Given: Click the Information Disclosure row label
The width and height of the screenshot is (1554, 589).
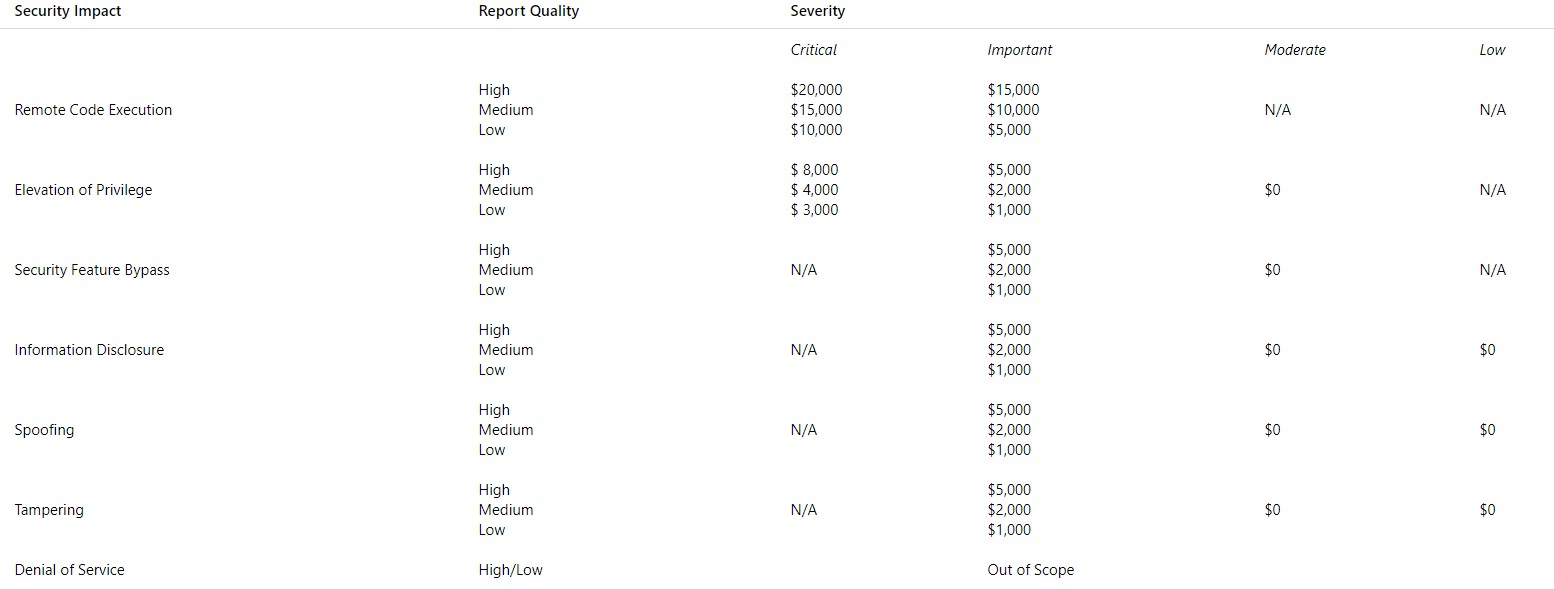Looking at the screenshot, I should (x=89, y=350).
